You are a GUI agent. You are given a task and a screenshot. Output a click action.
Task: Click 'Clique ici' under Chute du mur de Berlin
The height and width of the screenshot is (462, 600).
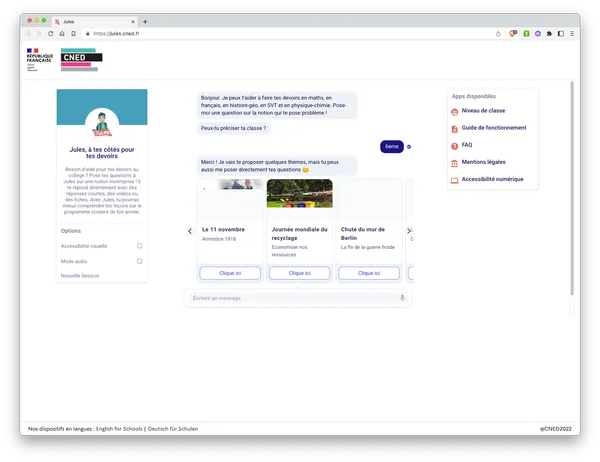point(369,273)
